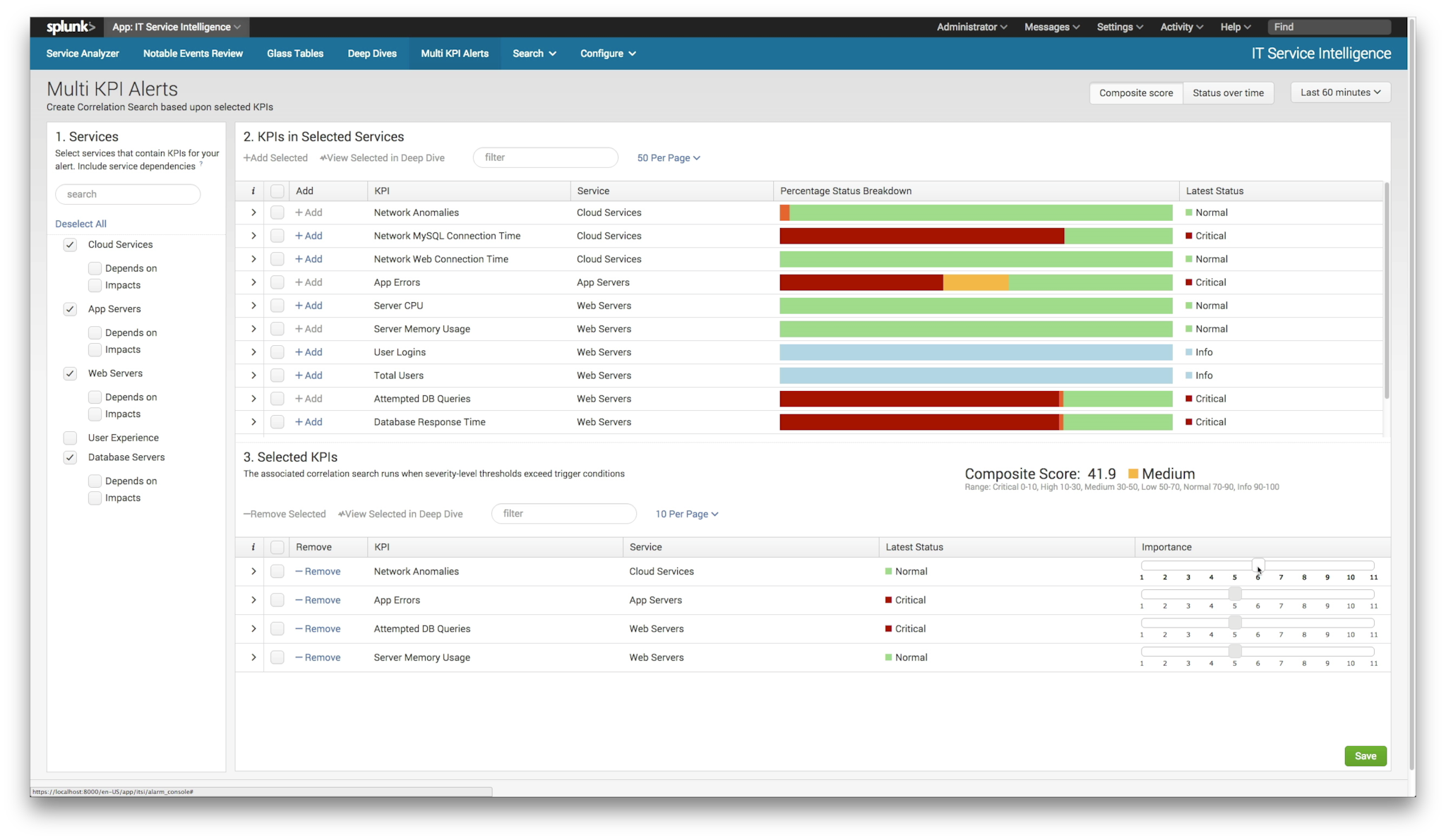Click the Find field in top bar

click(x=1329, y=27)
